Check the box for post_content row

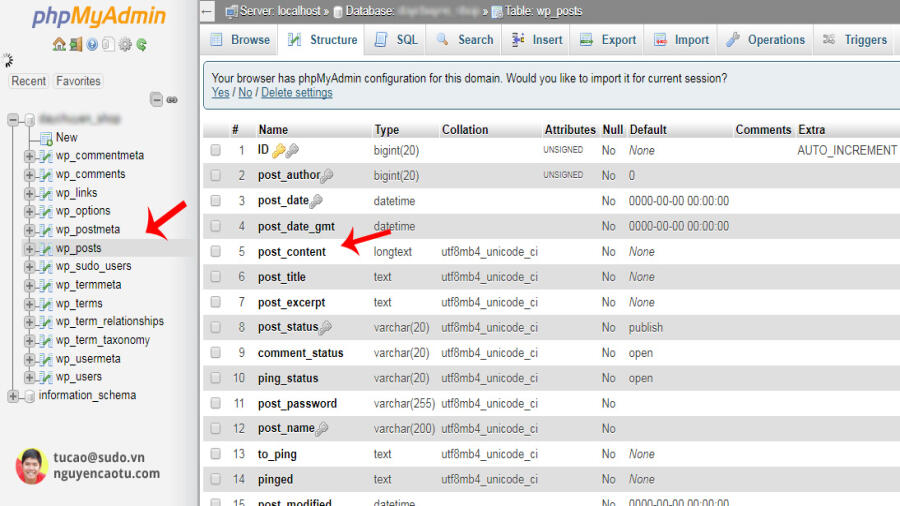pos(215,251)
